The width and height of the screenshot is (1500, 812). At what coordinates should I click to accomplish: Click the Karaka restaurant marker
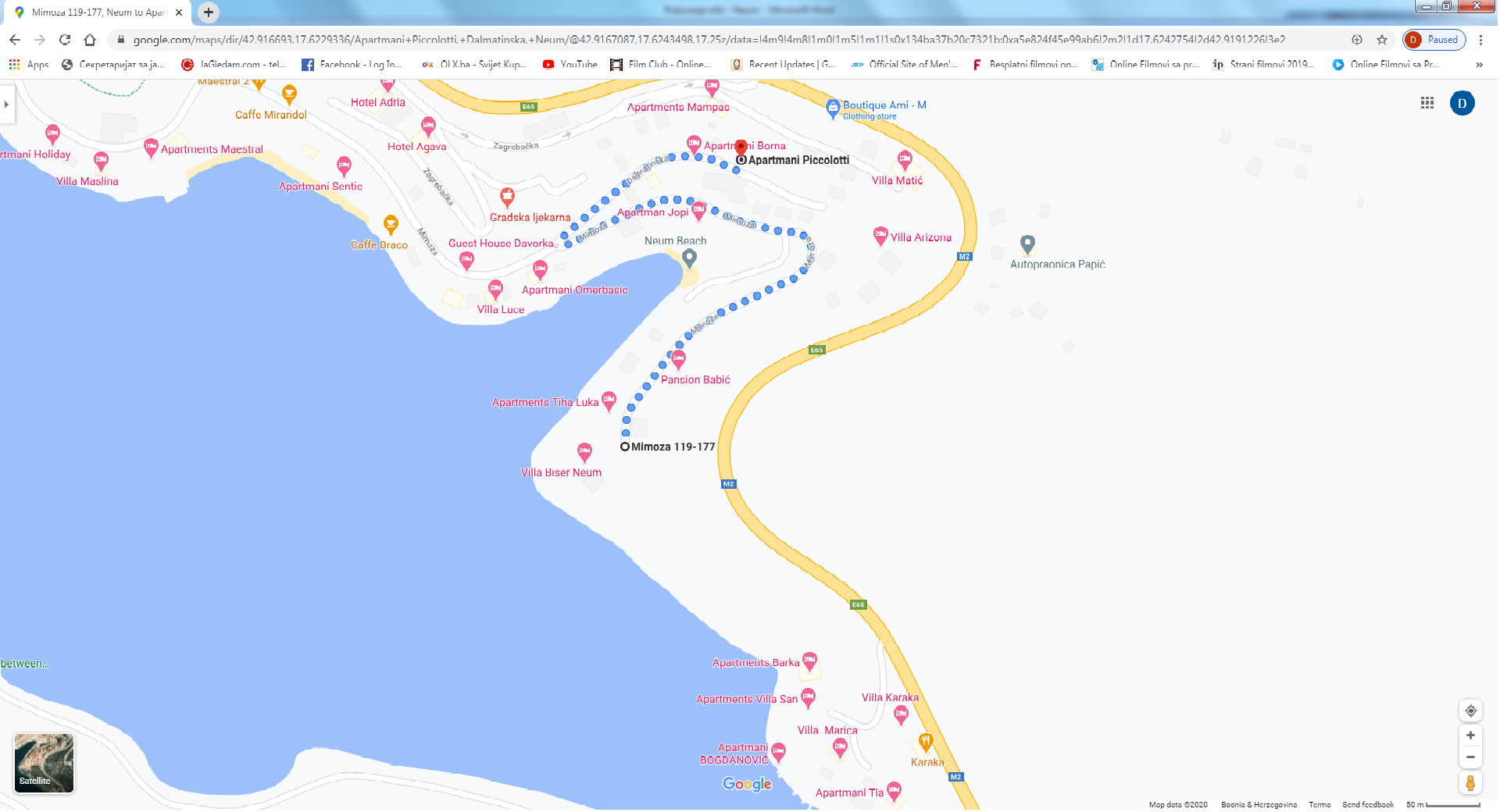925,742
